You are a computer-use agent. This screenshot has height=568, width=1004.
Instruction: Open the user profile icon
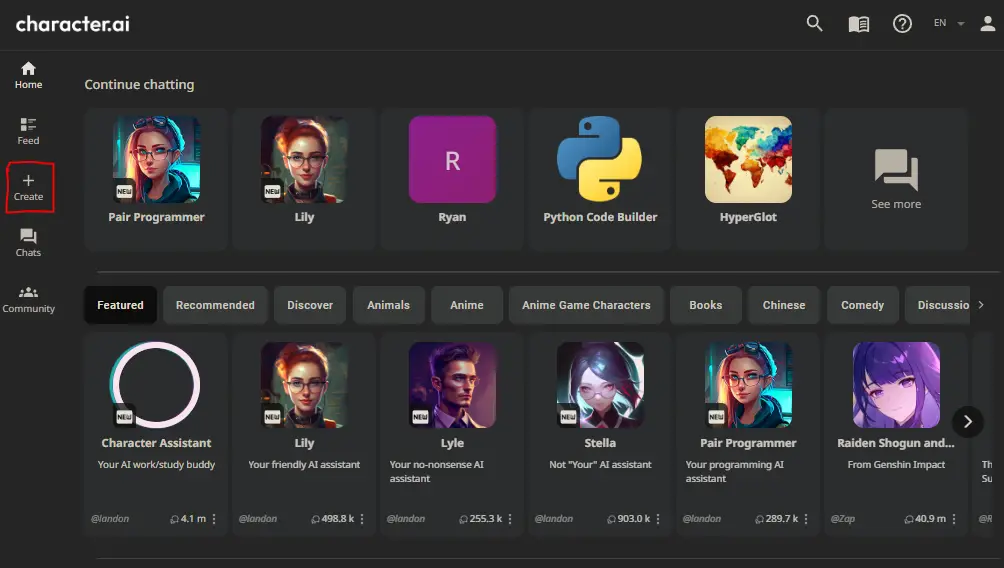987,24
